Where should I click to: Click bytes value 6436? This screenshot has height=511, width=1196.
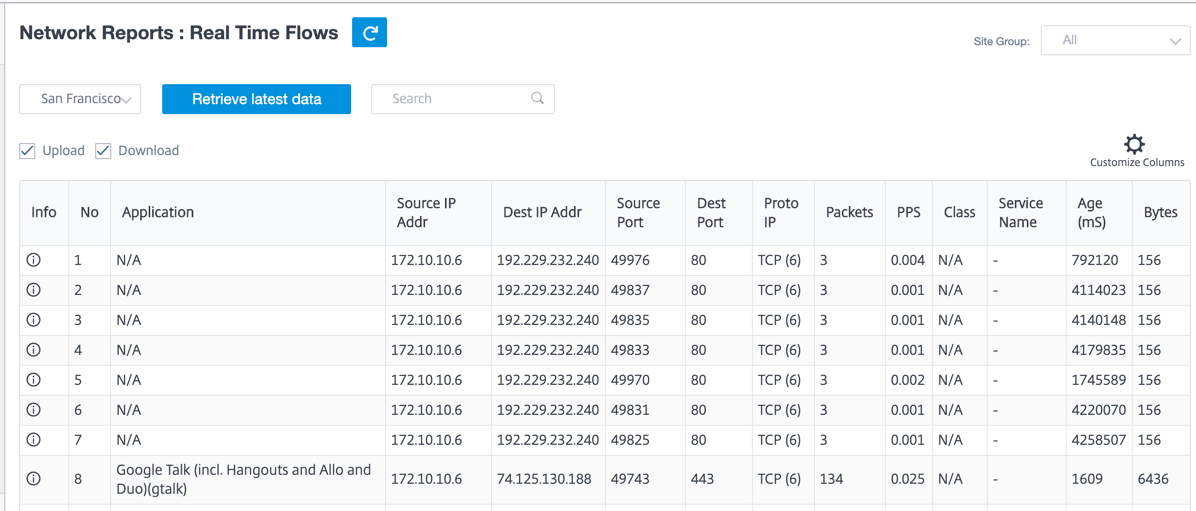[x=1153, y=479]
